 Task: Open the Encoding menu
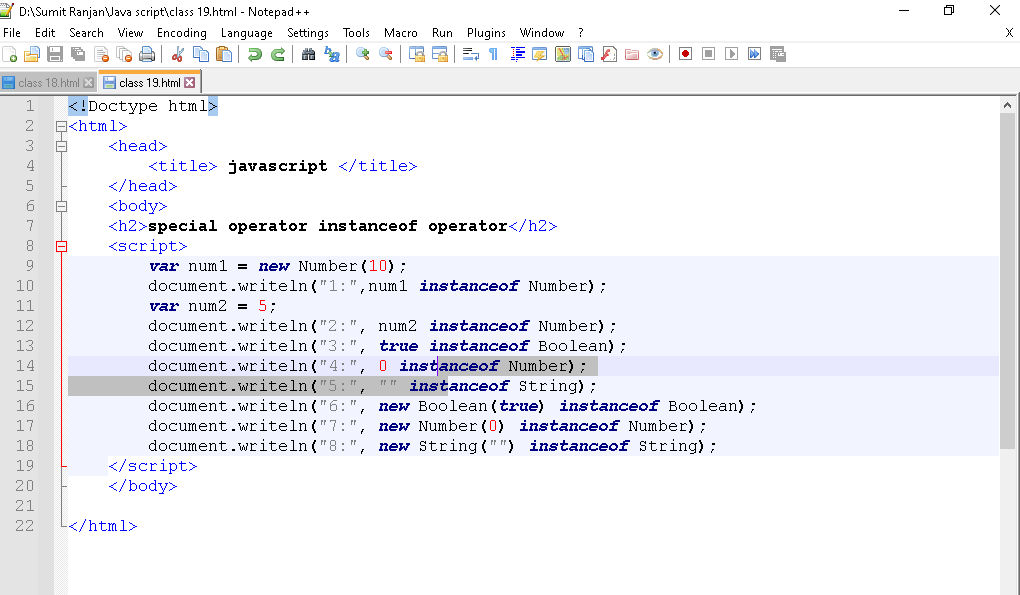coord(181,33)
